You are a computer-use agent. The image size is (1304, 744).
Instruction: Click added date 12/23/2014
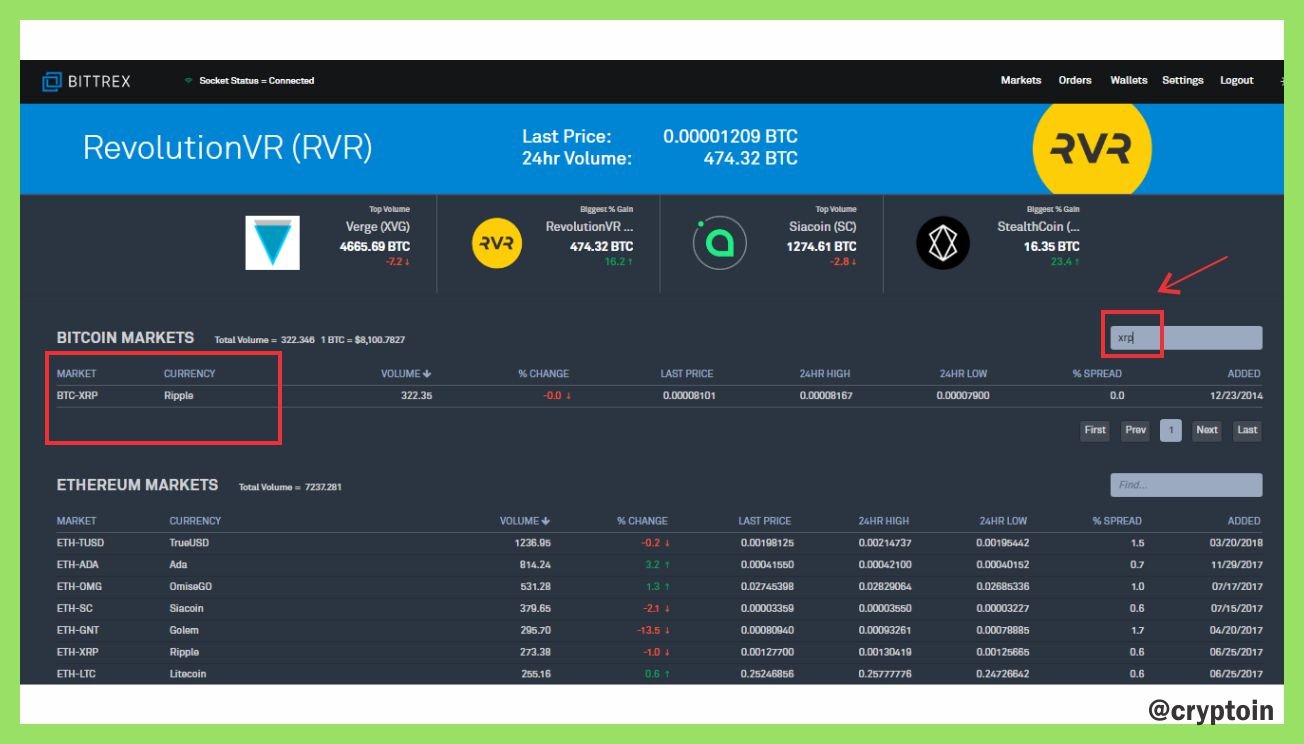point(1235,396)
